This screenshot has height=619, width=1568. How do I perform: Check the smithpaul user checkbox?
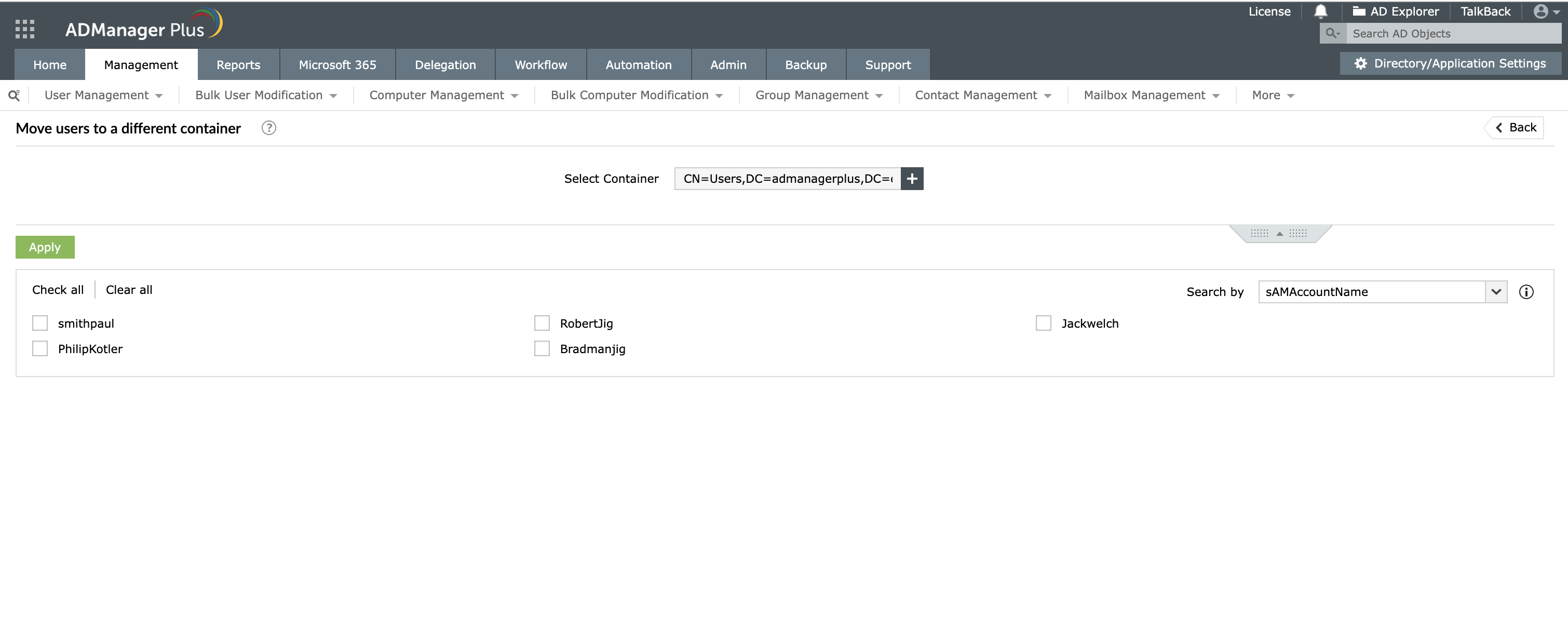40,323
